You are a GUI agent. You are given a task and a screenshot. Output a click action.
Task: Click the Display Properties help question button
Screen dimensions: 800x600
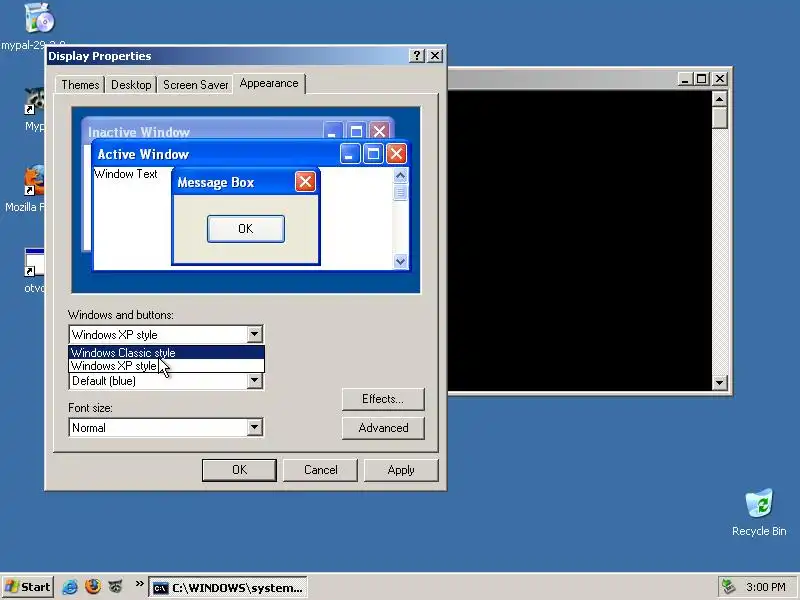[x=417, y=56]
